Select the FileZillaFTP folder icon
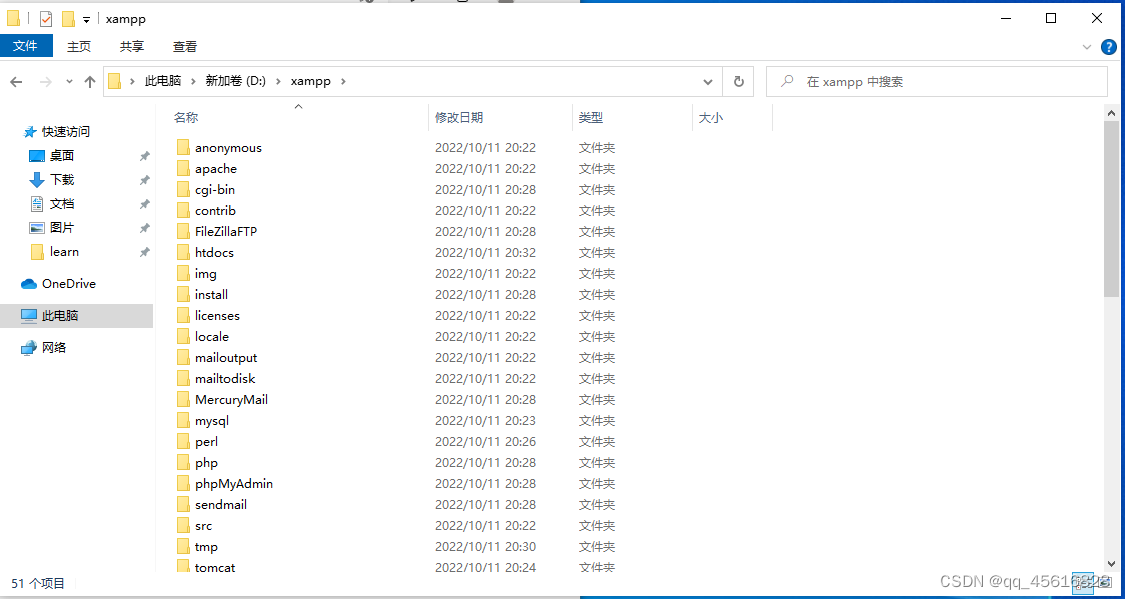The height and width of the screenshot is (599, 1125). pyautogui.click(x=183, y=232)
